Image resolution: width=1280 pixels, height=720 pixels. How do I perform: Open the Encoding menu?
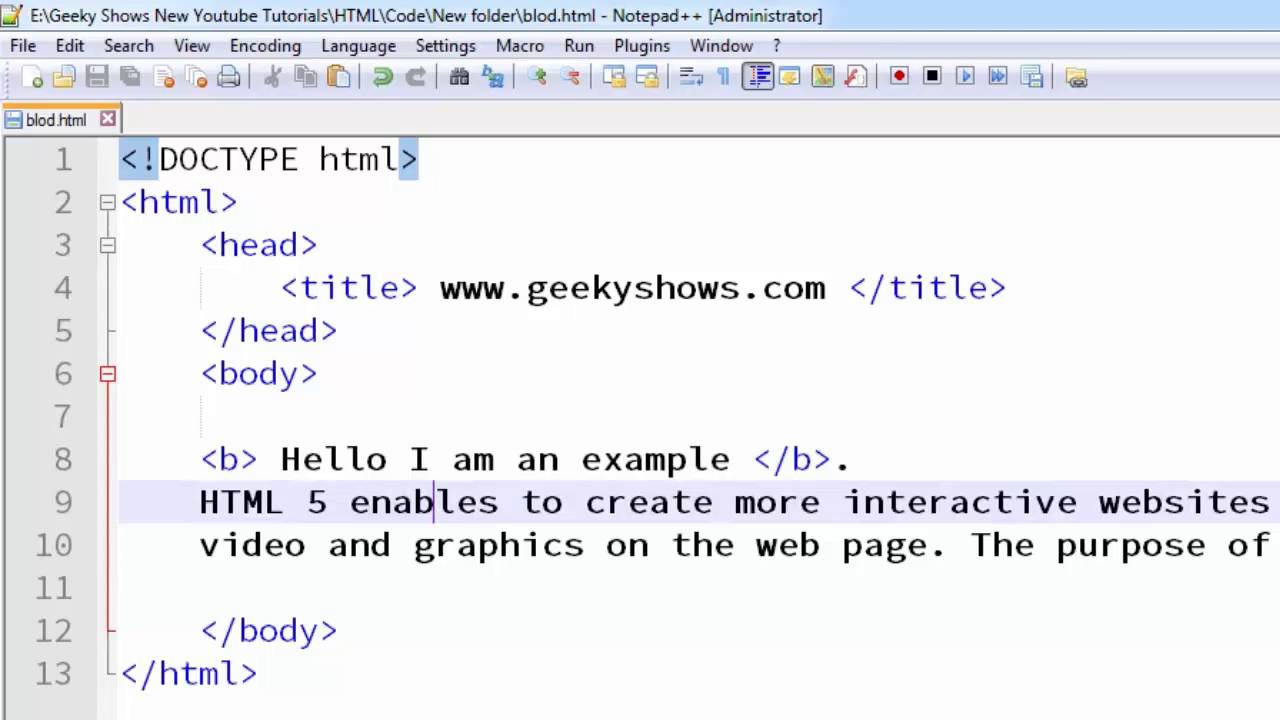point(265,46)
